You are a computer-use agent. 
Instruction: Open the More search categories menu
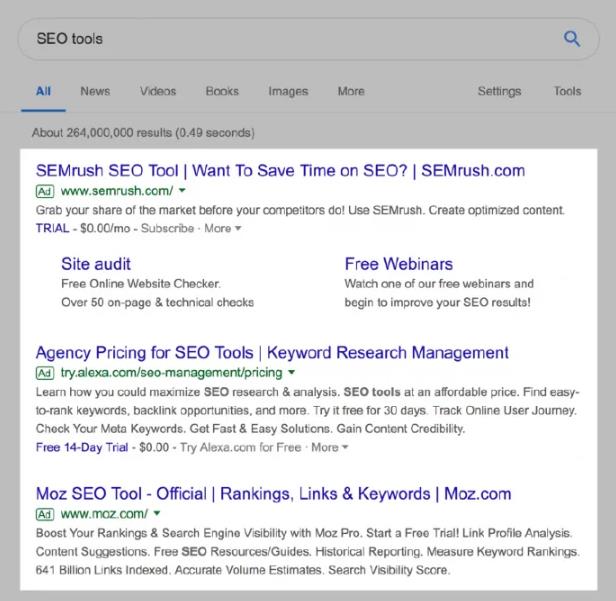coord(351,91)
